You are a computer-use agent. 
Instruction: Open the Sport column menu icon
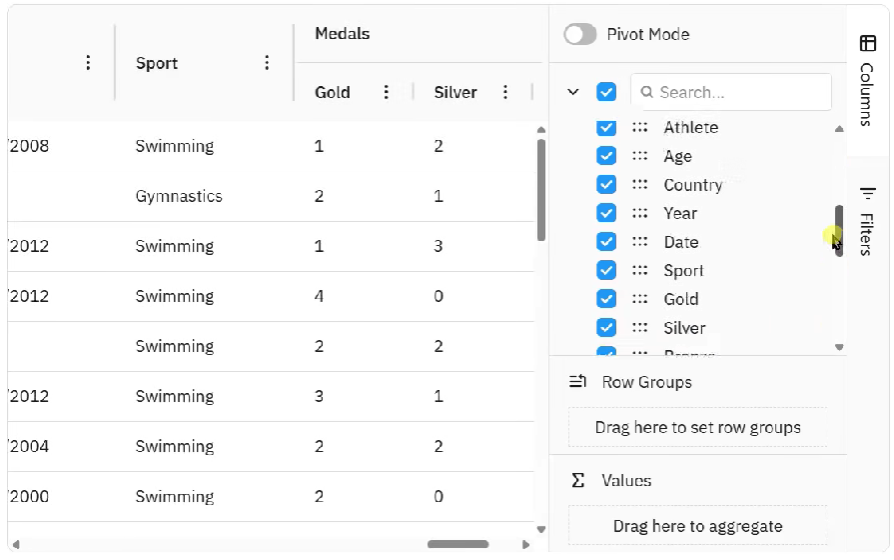coord(267,63)
